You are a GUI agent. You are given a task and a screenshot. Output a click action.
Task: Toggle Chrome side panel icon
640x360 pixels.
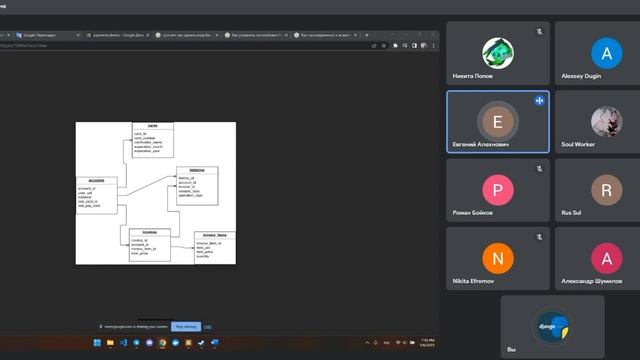(414, 46)
